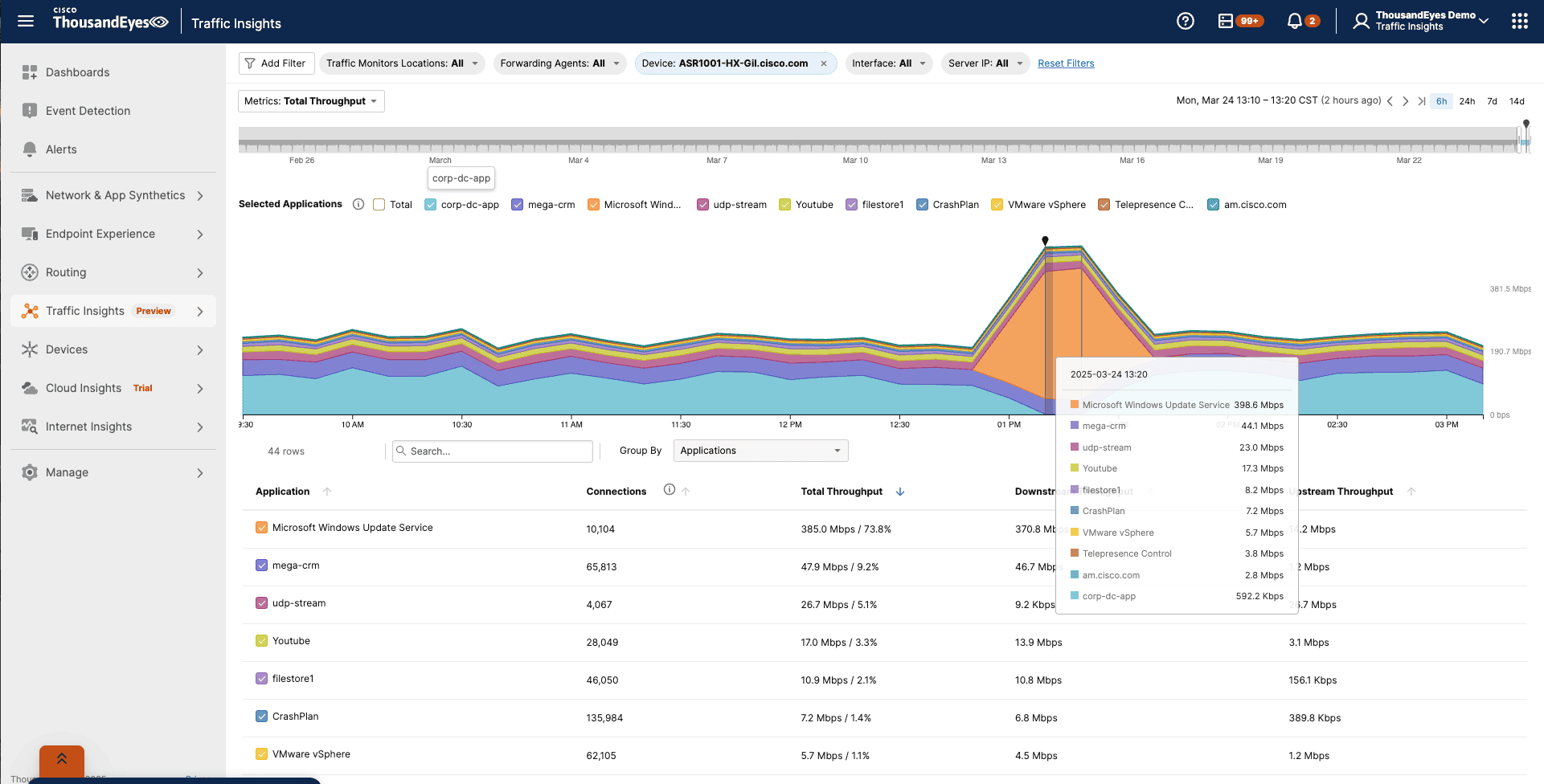Open the Routing section
Viewport: 1544px width, 784px height.
[65, 272]
